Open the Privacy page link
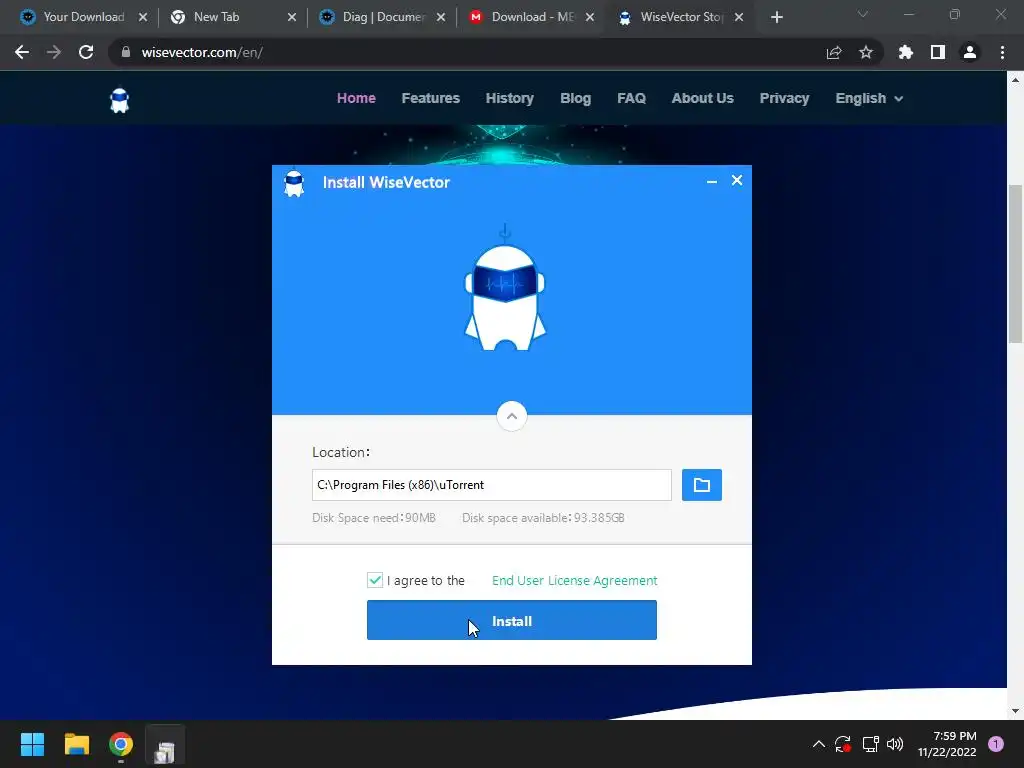The image size is (1024, 768). [x=784, y=98]
